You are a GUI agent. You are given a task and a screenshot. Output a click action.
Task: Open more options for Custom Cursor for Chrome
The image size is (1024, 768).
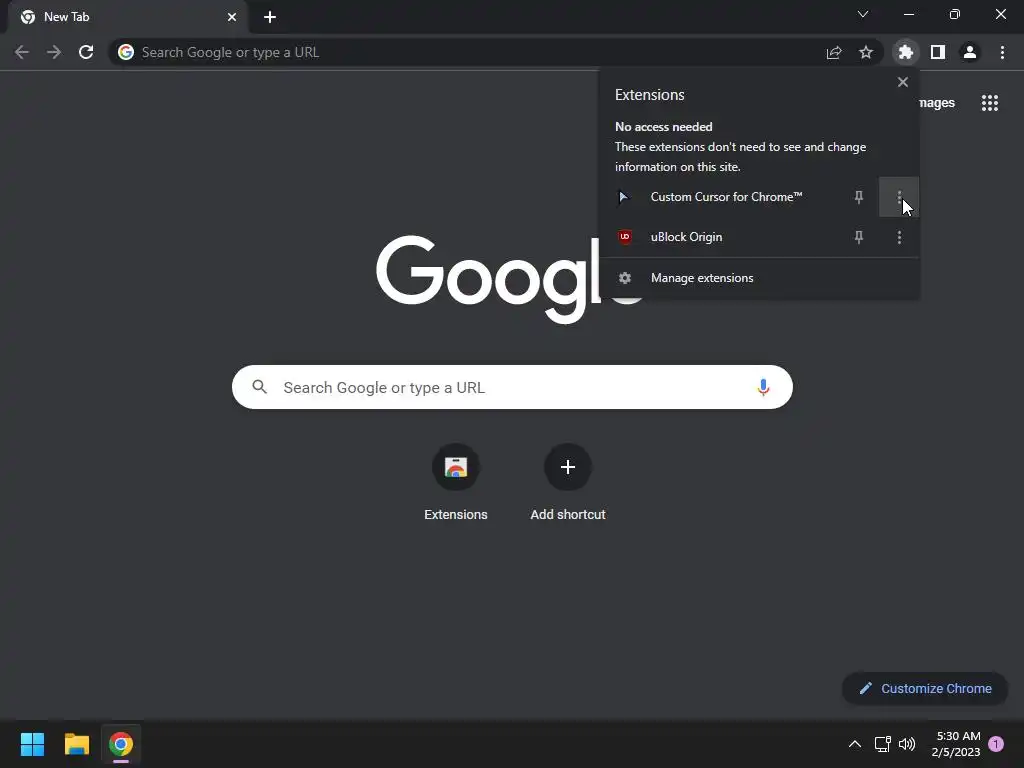899,197
